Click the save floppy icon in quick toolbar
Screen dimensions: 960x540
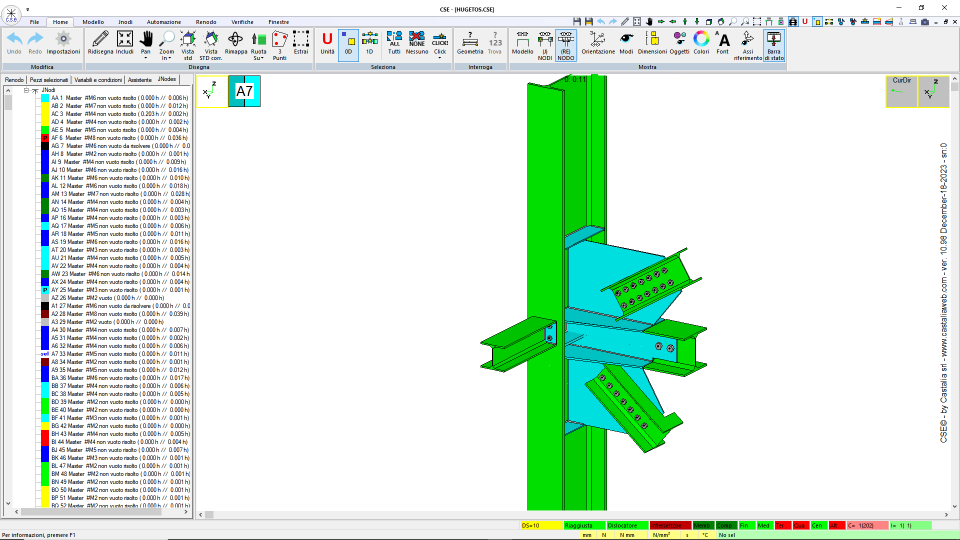[x=577, y=22]
